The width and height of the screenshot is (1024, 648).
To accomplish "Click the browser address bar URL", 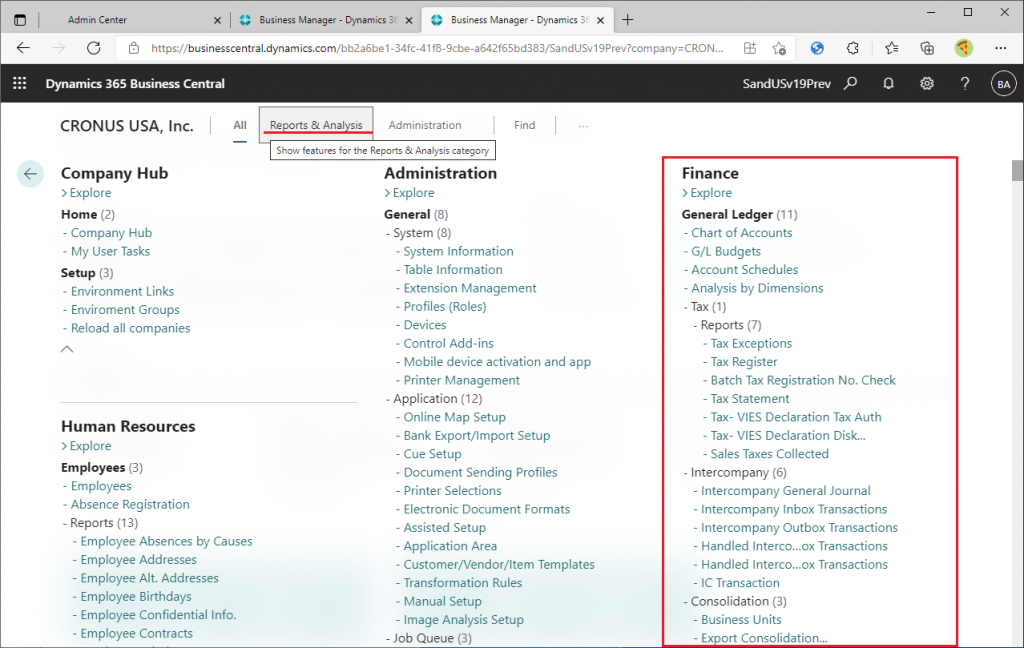I will (437, 48).
